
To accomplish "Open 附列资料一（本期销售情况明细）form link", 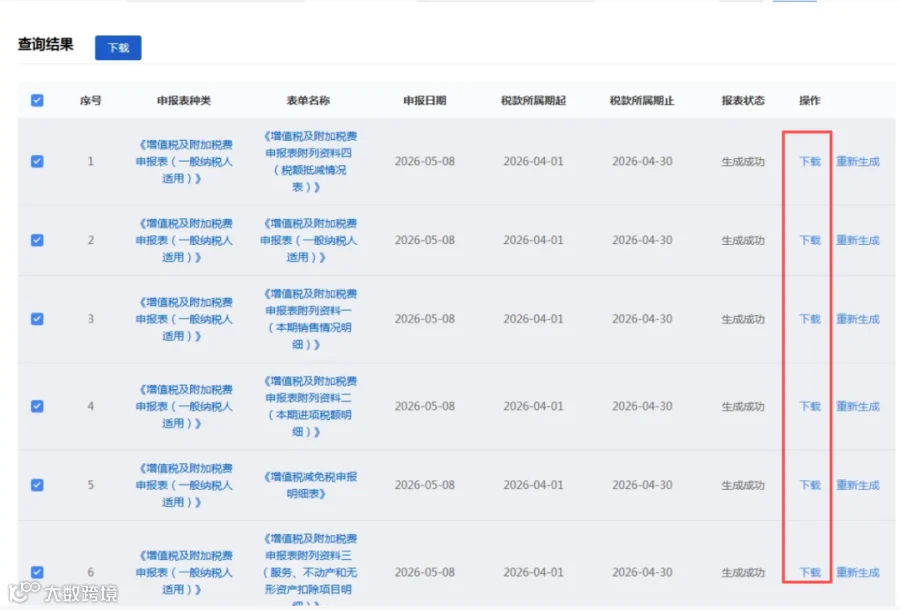I will point(309,319).
